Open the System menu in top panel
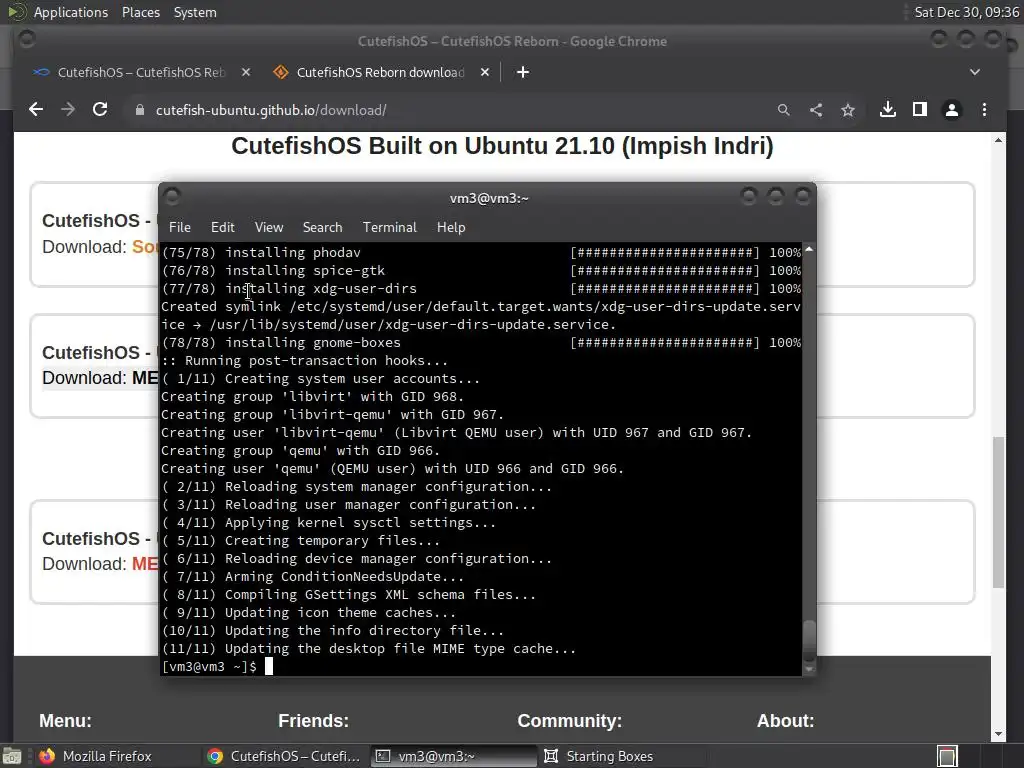 195,12
